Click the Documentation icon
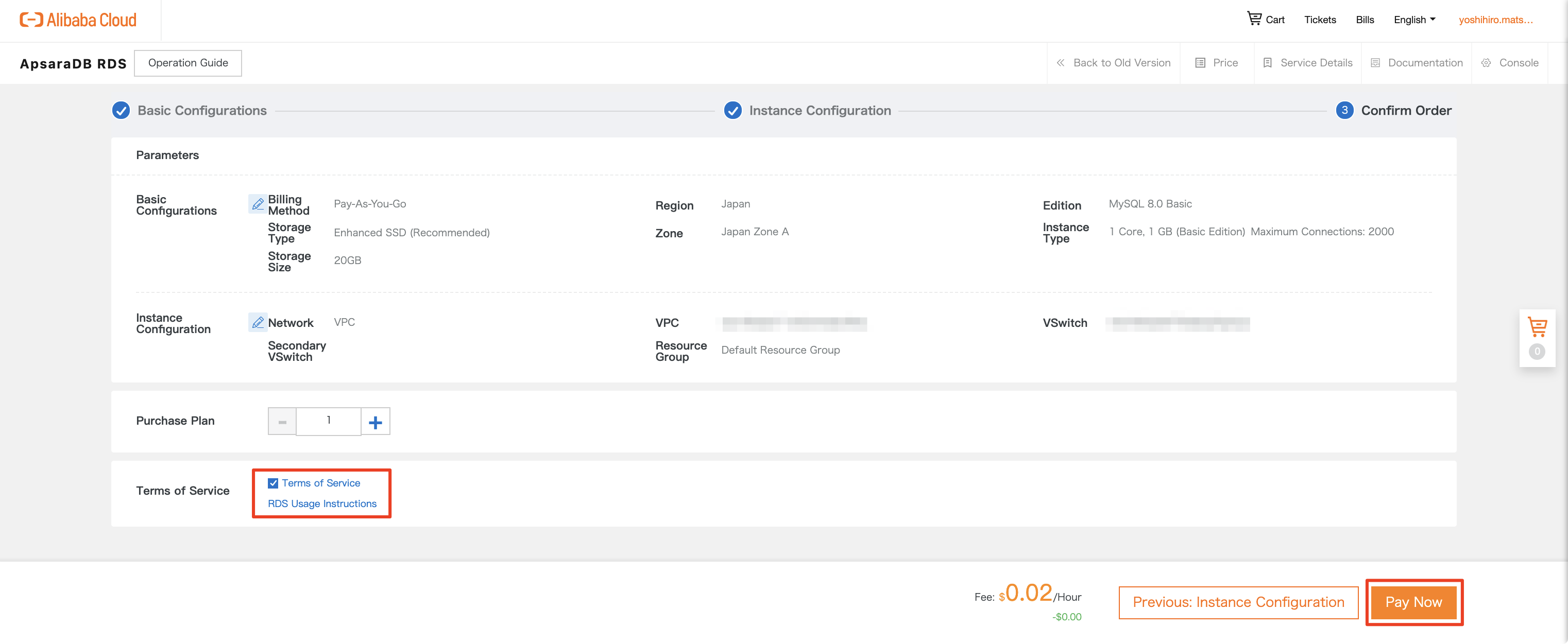 (1375, 63)
